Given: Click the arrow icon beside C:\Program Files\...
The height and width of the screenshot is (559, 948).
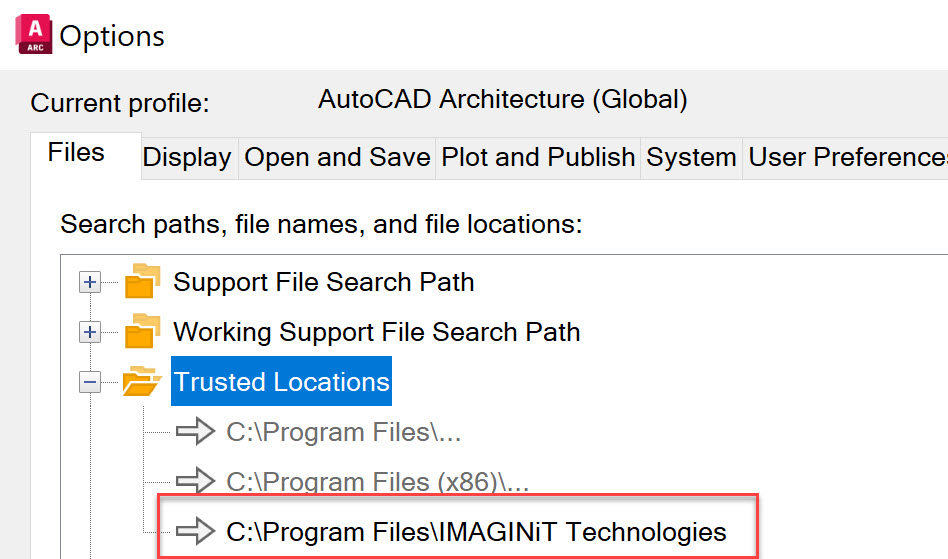Looking at the screenshot, I should (x=195, y=432).
